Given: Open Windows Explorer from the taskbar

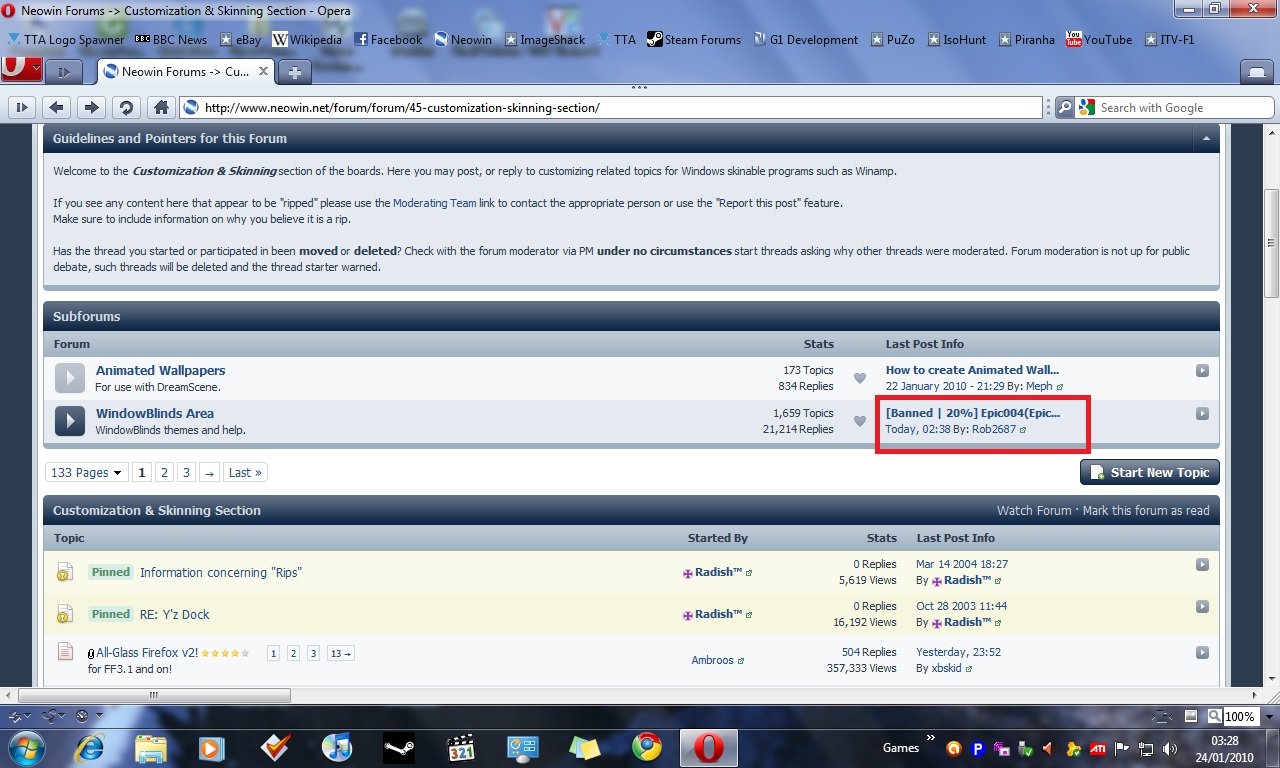Looking at the screenshot, I should (151, 748).
